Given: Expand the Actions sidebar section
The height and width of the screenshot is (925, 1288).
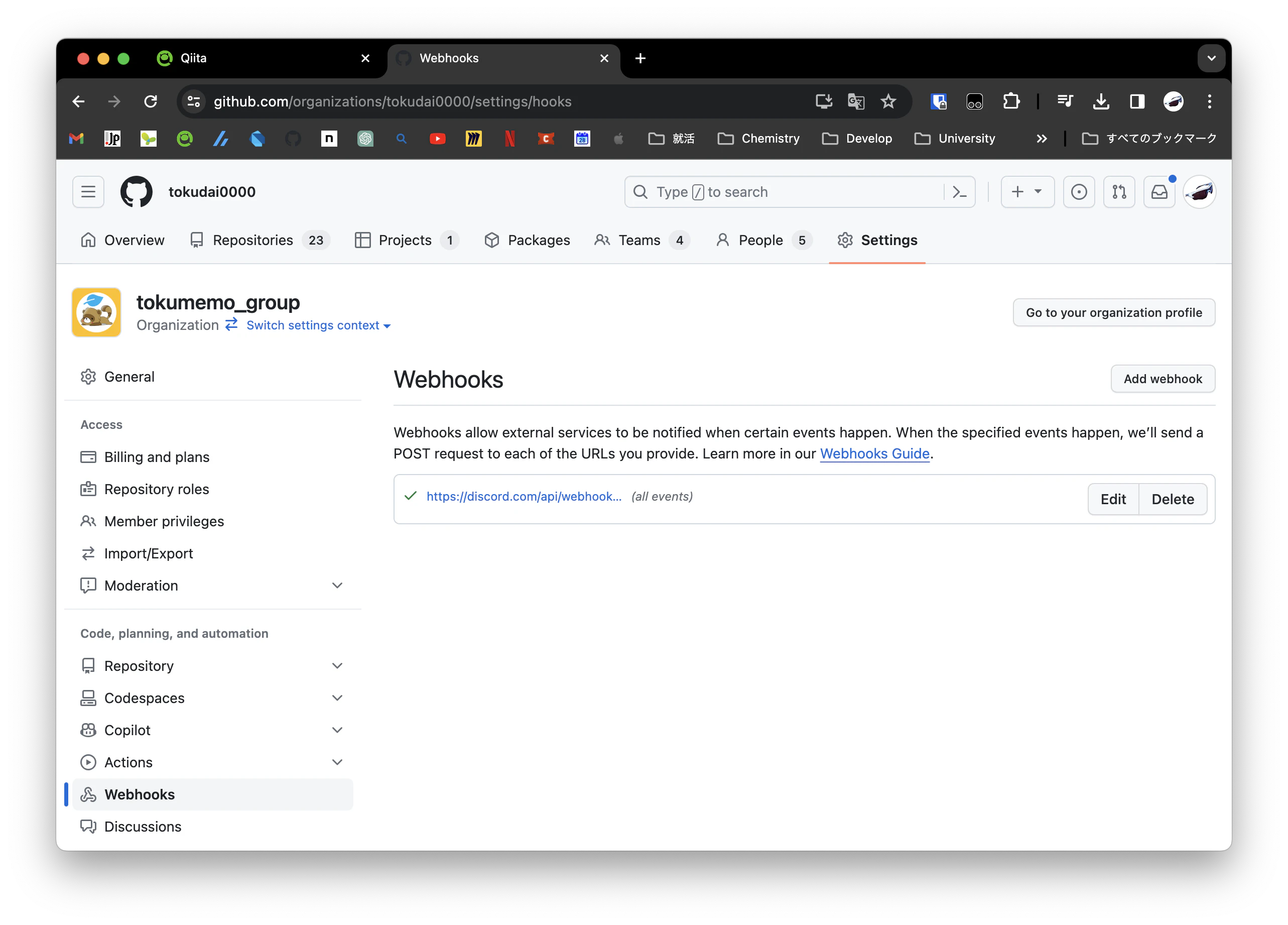Looking at the screenshot, I should (x=337, y=762).
